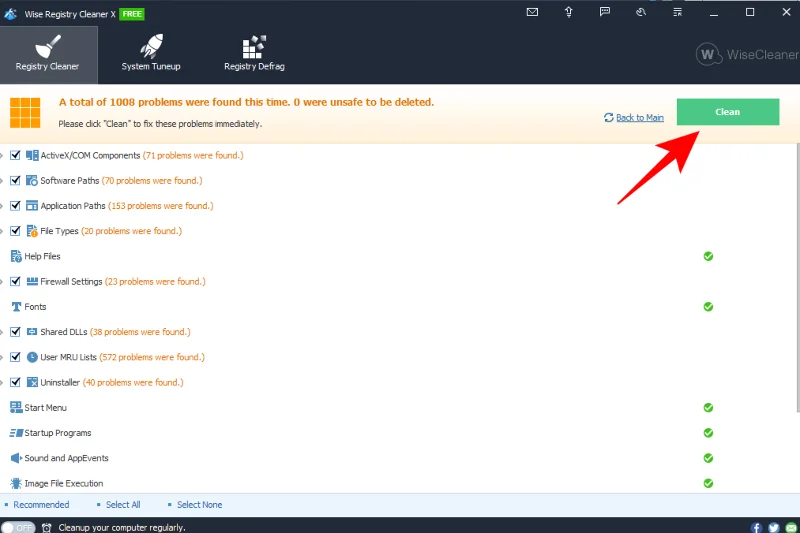Click the Select None option
Viewport: 800px width, 533px height.
199,505
